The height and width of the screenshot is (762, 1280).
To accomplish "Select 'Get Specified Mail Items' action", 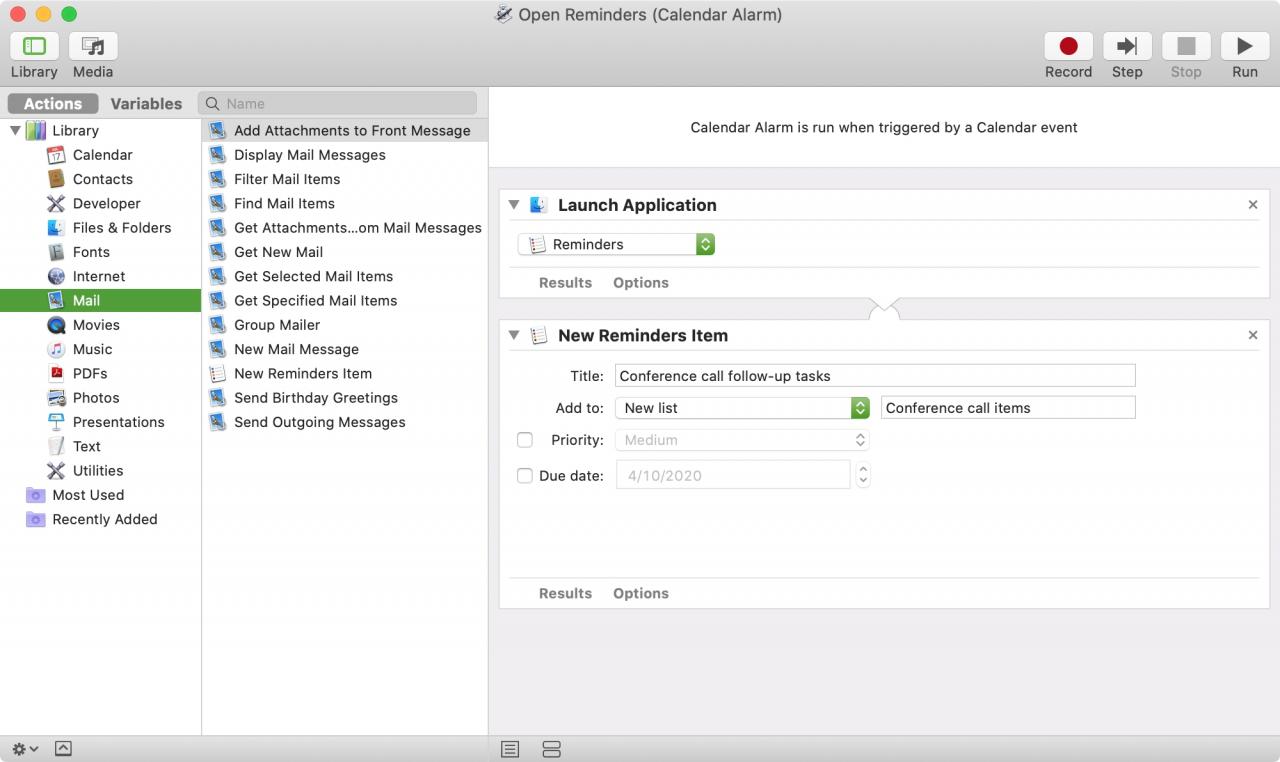I will (x=345, y=300).
